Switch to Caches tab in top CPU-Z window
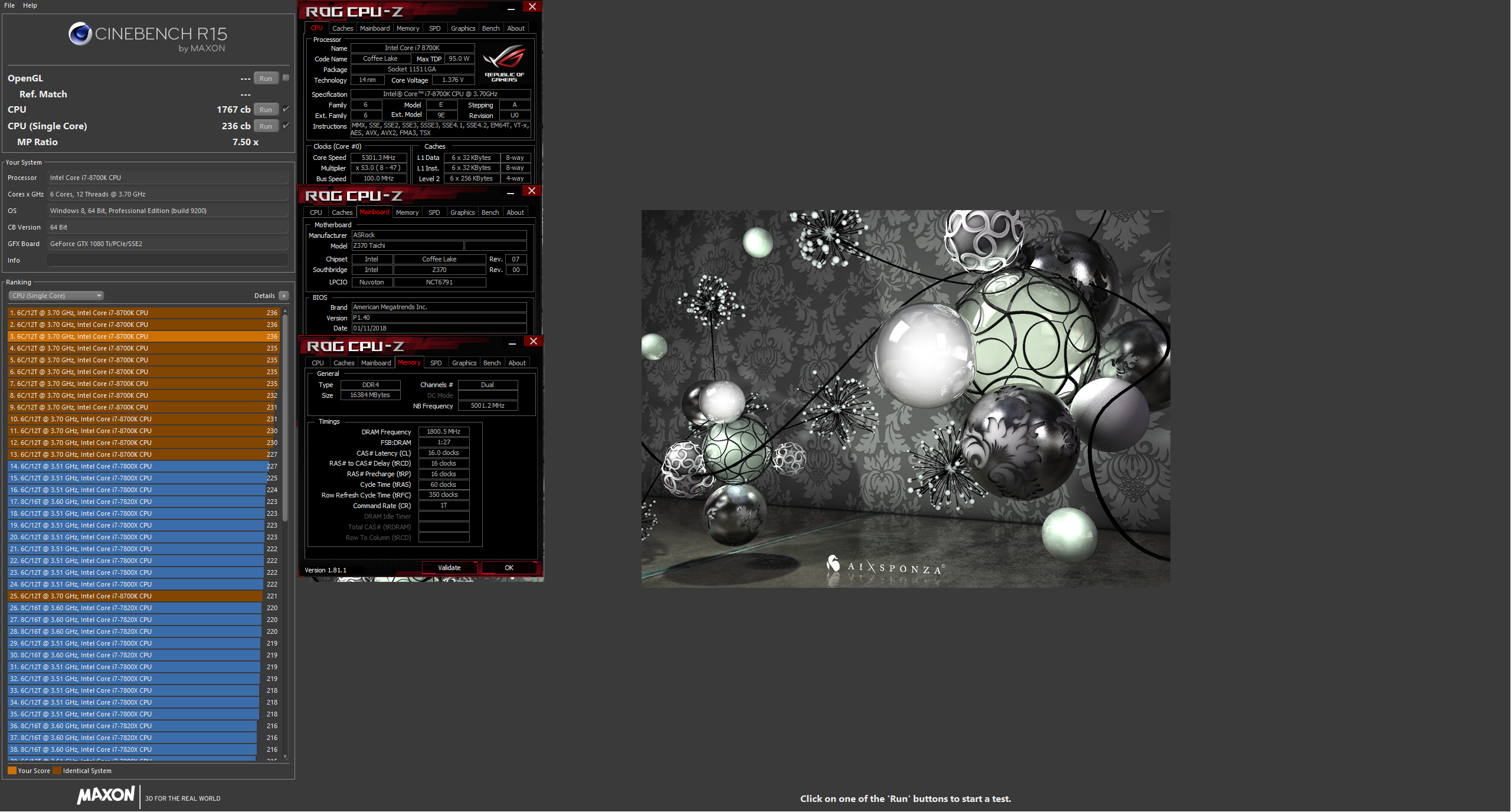Viewport: 1511px width, 812px height. tap(342, 28)
